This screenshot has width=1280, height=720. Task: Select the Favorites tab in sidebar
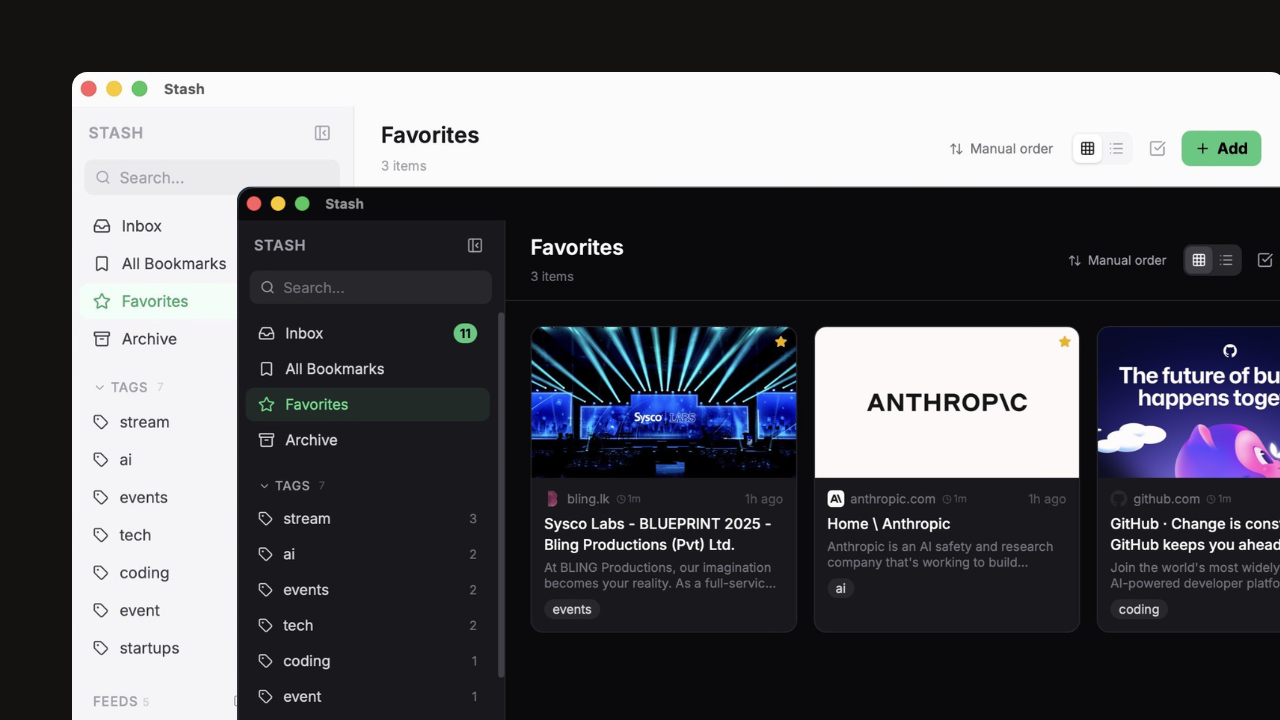coord(316,404)
